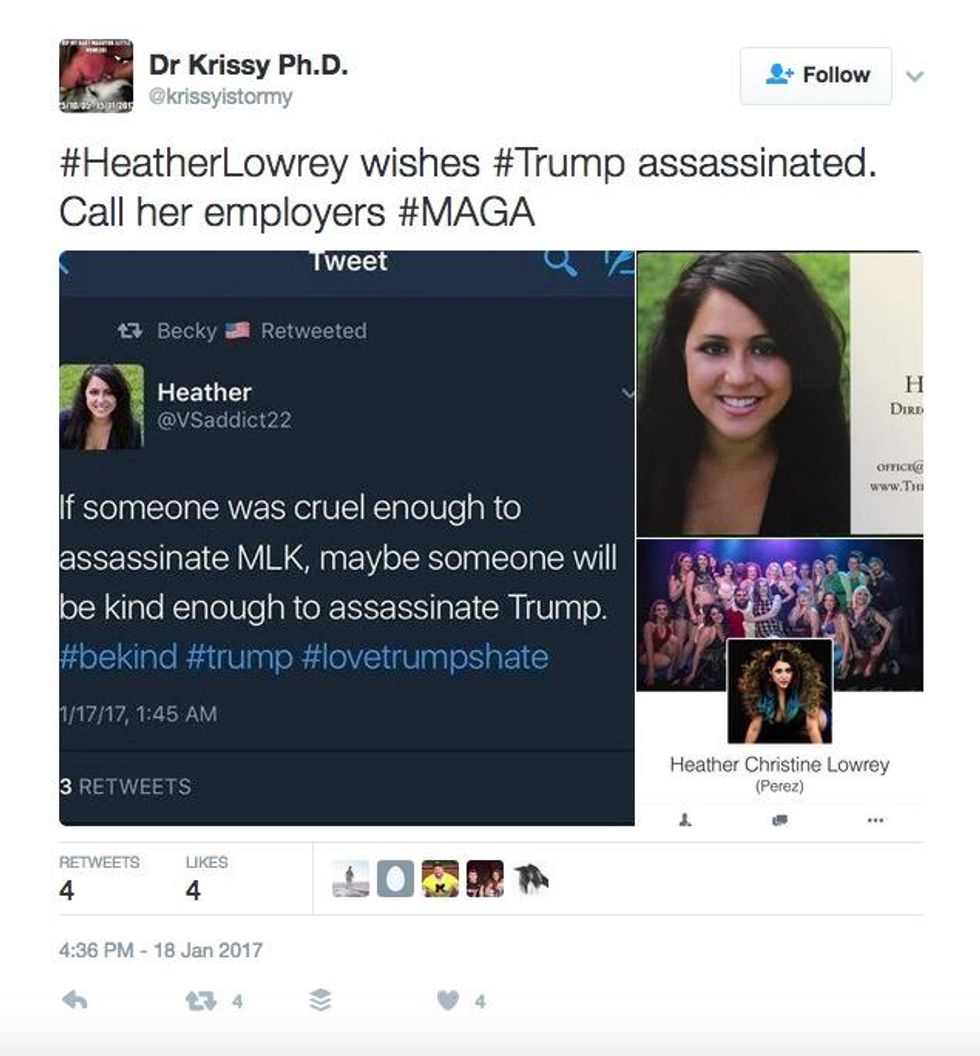Retweet using the bottom retweet icon
The height and width of the screenshot is (1056, 980).
pyautogui.click(x=201, y=1001)
